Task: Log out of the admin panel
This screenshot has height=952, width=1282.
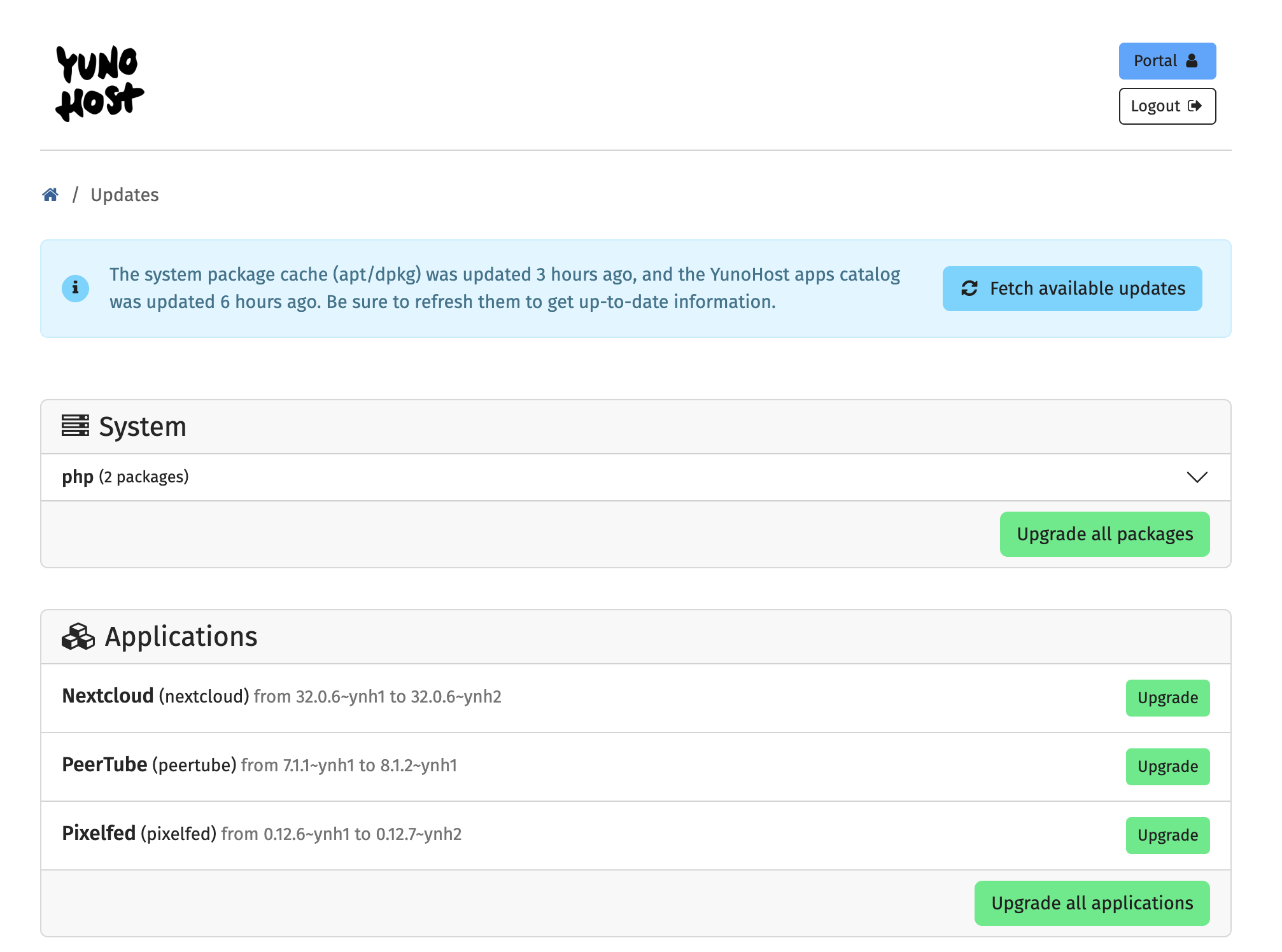Action: click(x=1166, y=106)
